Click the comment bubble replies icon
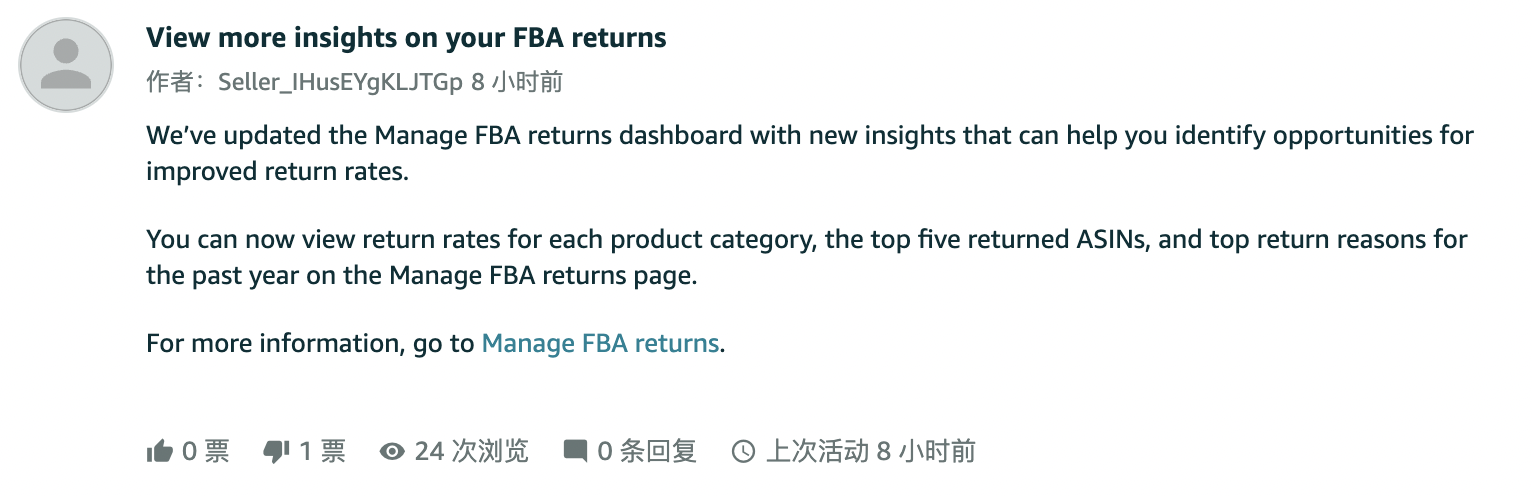The width and height of the screenshot is (1532, 496). (x=575, y=451)
